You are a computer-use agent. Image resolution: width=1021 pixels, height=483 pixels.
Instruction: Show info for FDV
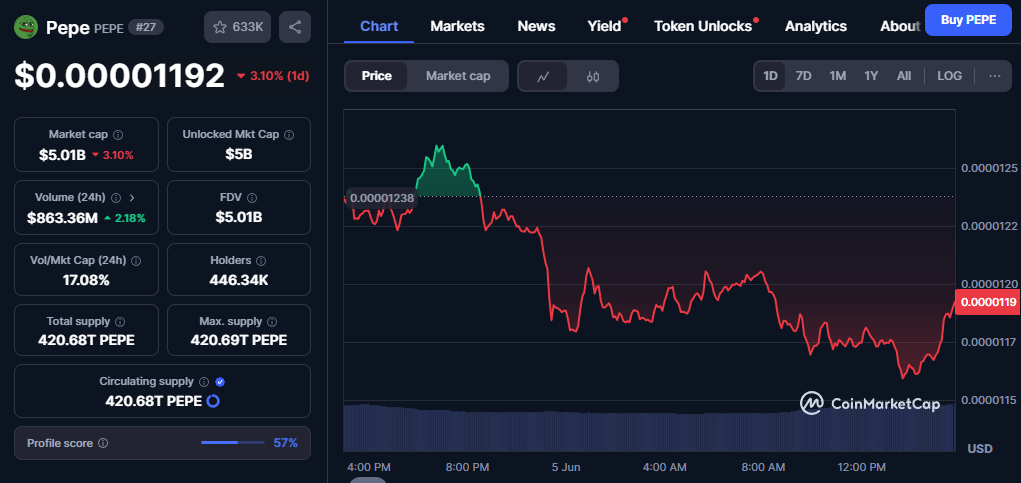tap(252, 197)
